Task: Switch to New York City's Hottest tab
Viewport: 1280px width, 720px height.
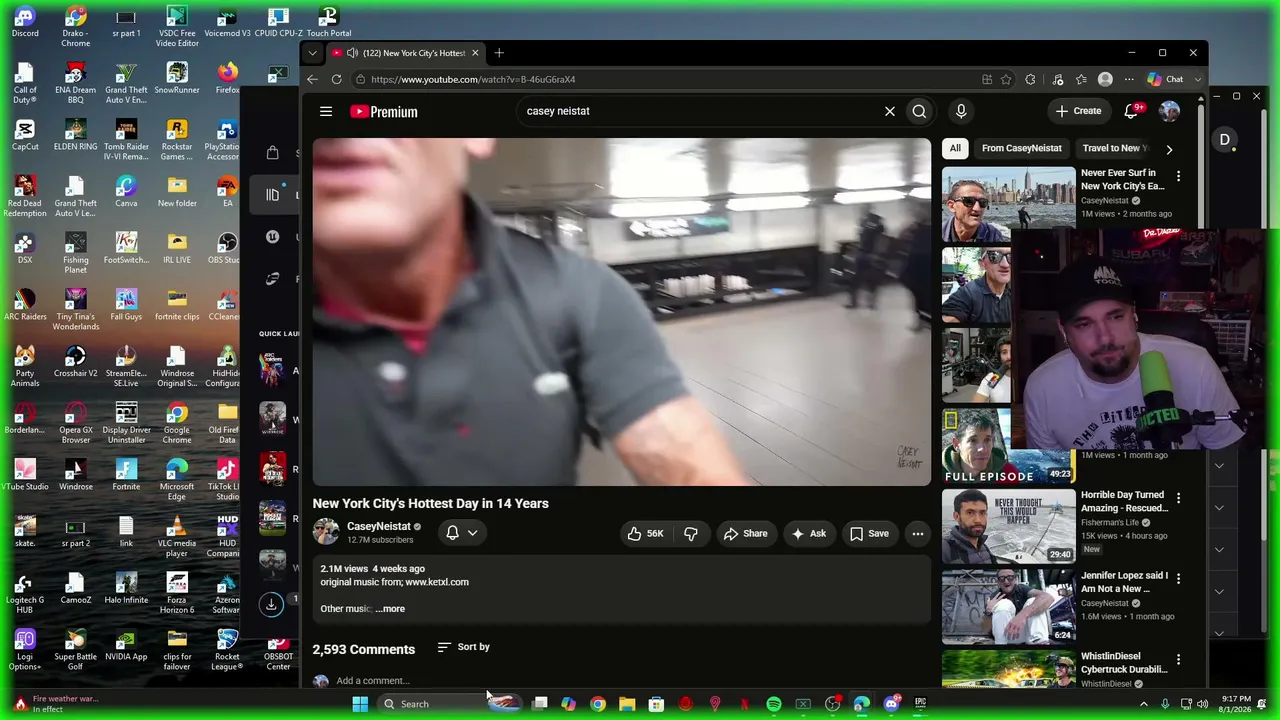Action: pos(406,53)
